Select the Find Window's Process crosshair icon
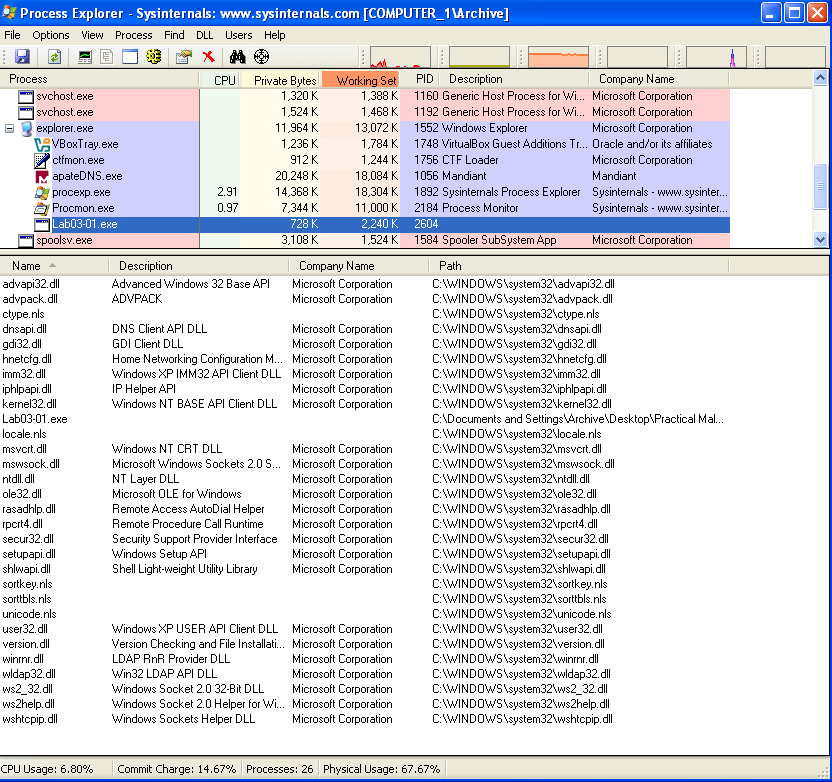 262,57
